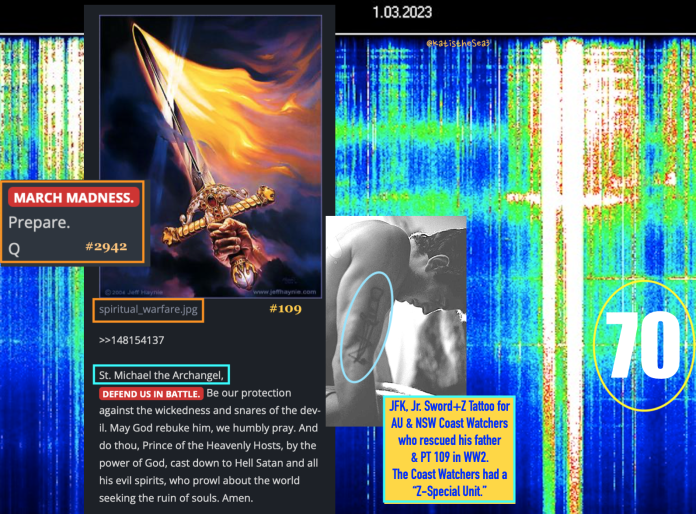Click post number #109
Screen dimensions: 696x514
click(x=285, y=309)
